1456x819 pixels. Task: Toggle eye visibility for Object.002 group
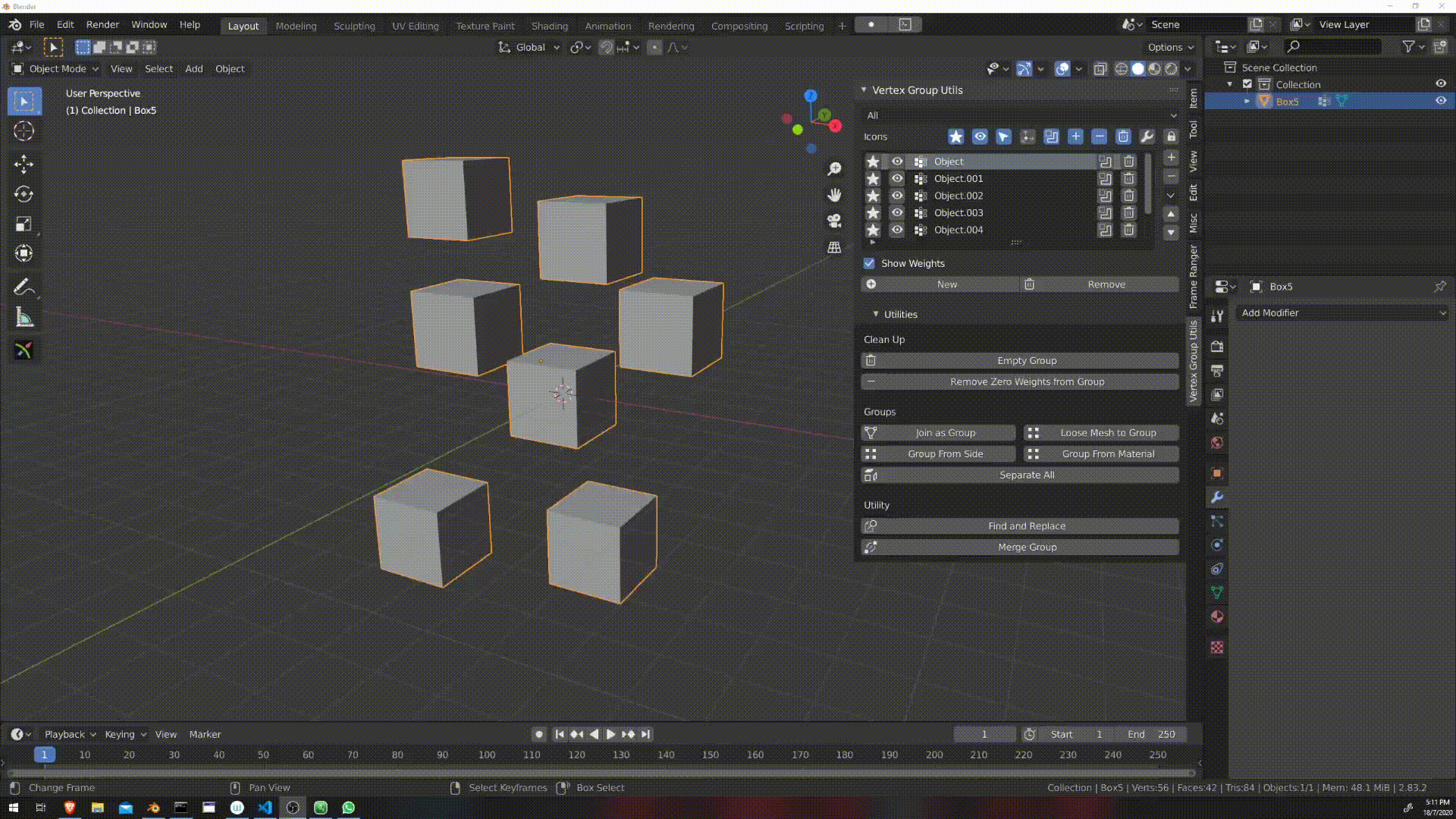897,196
